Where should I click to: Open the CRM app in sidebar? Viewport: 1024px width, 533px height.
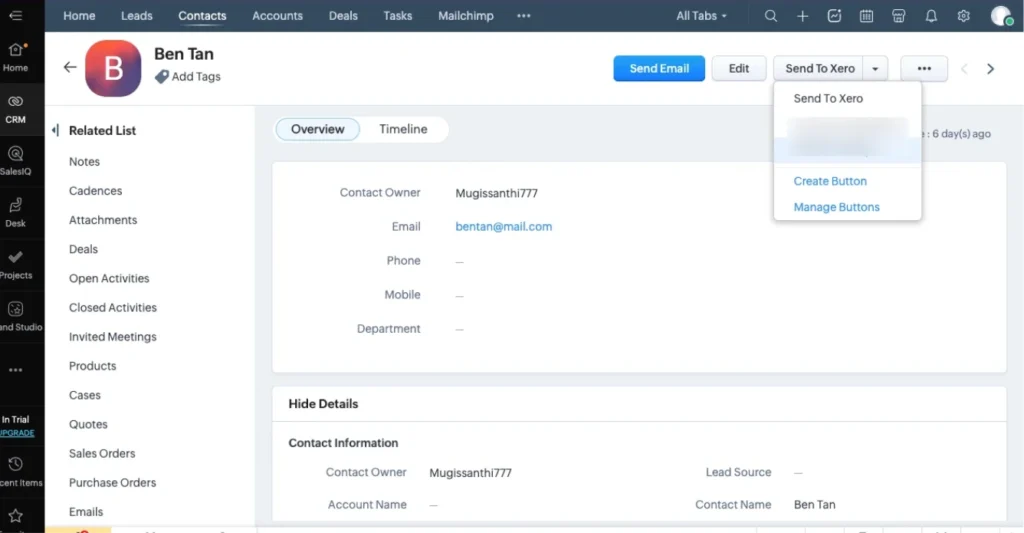[16, 109]
